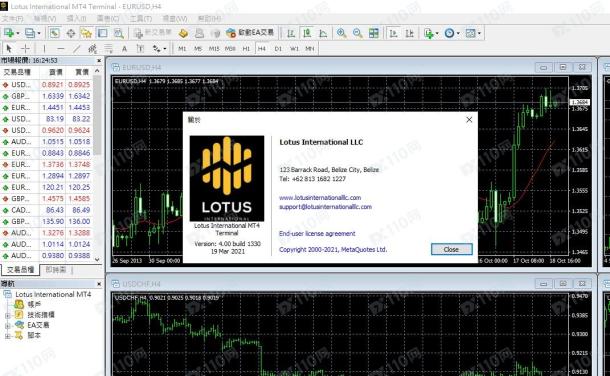Screen dimensions: 610x376
Task: Select the horizontal line drawing tool
Action: (60, 49)
